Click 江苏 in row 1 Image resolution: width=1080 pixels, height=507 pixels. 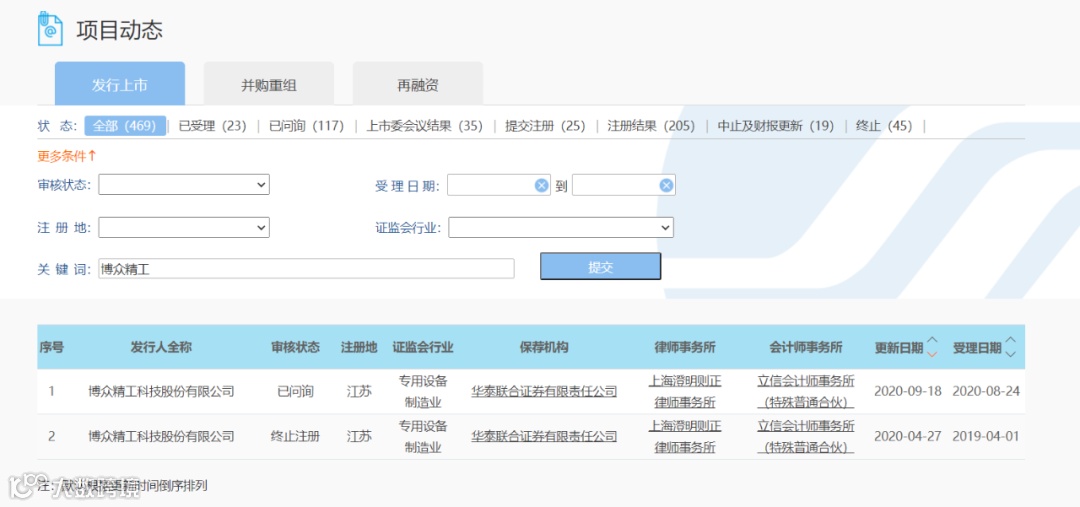click(x=359, y=392)
